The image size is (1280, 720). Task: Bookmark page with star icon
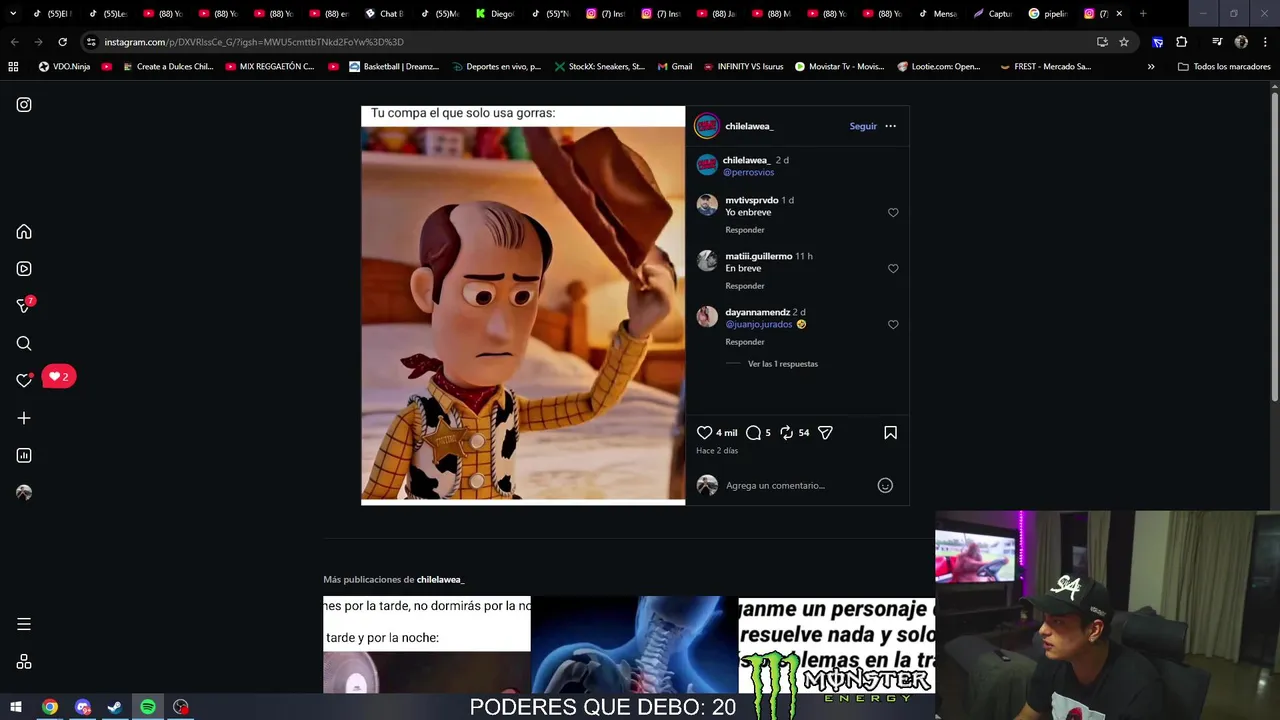pos(1124,42)
